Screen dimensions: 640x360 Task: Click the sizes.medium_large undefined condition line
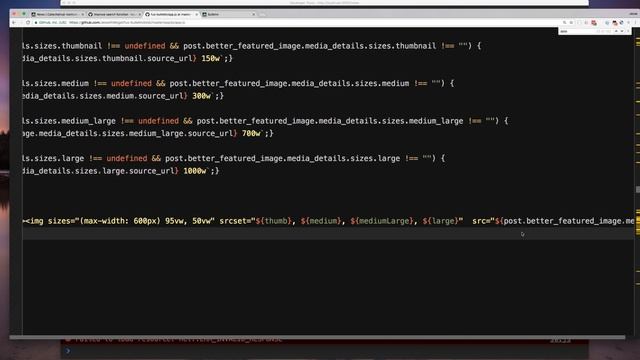[x=265, y=121]
